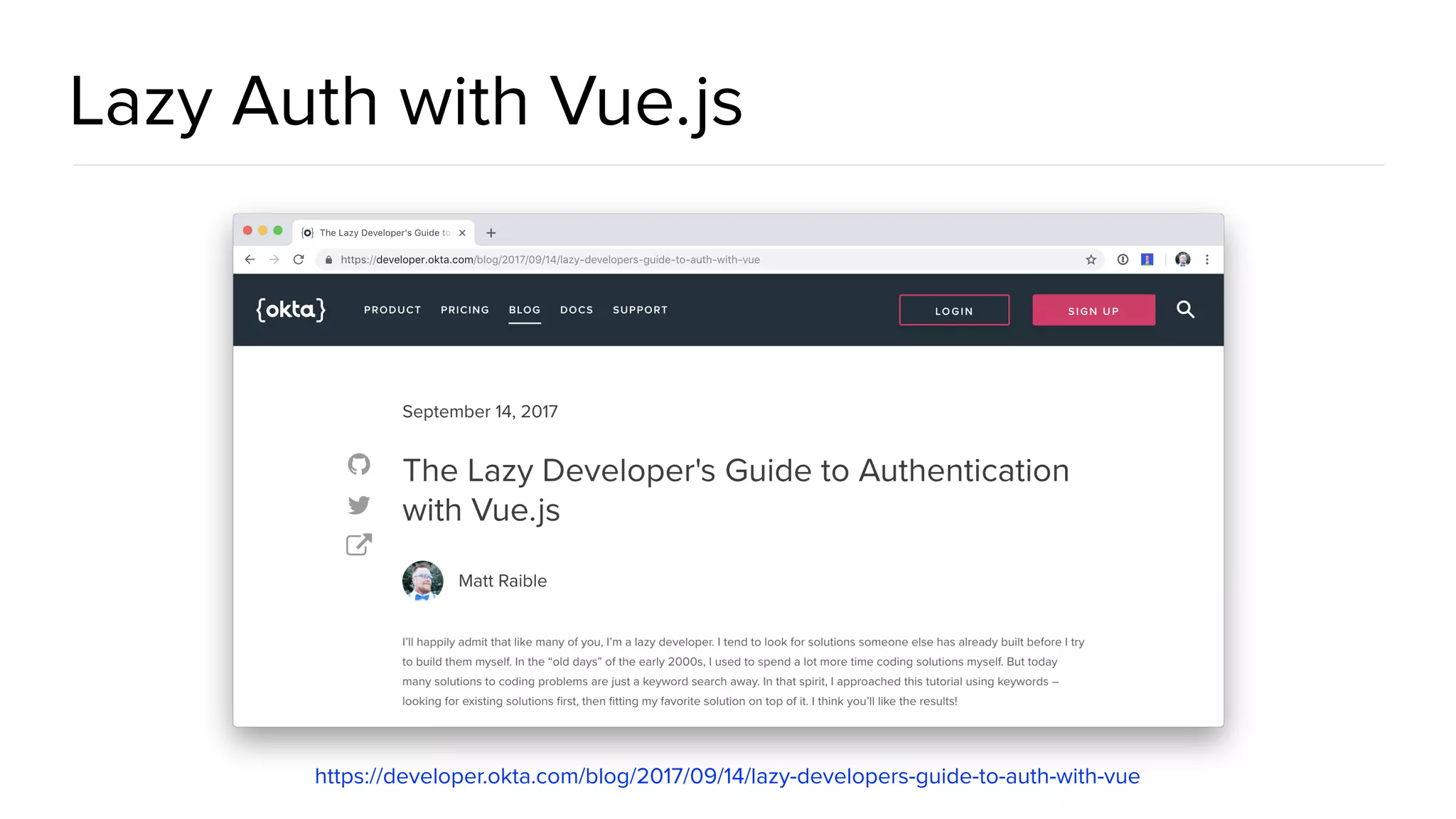Click the author name Matt Raible
Screen dimensions: 1456x819
click(x=503, y=581)
